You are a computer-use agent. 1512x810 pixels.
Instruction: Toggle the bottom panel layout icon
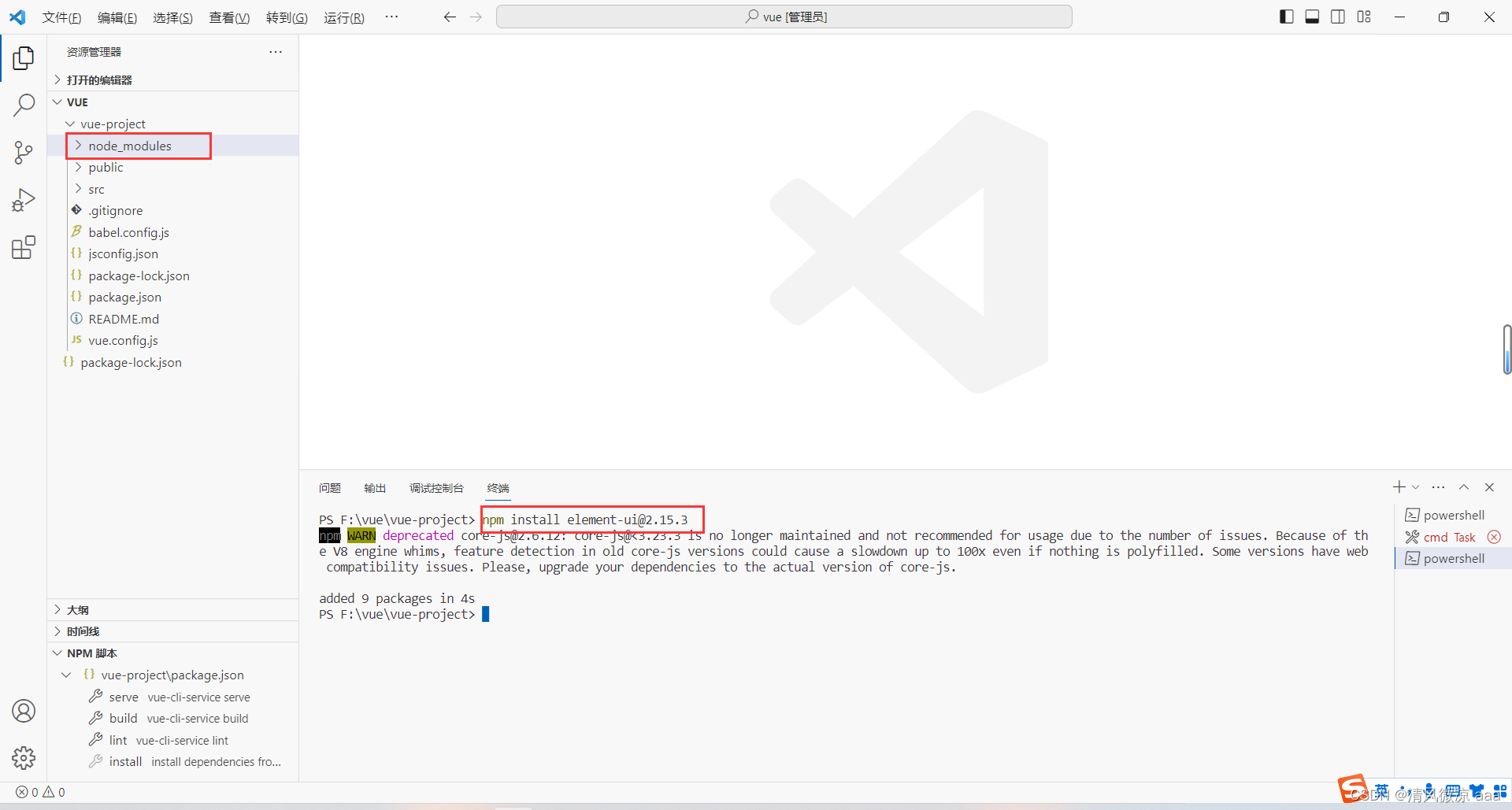1312,17
